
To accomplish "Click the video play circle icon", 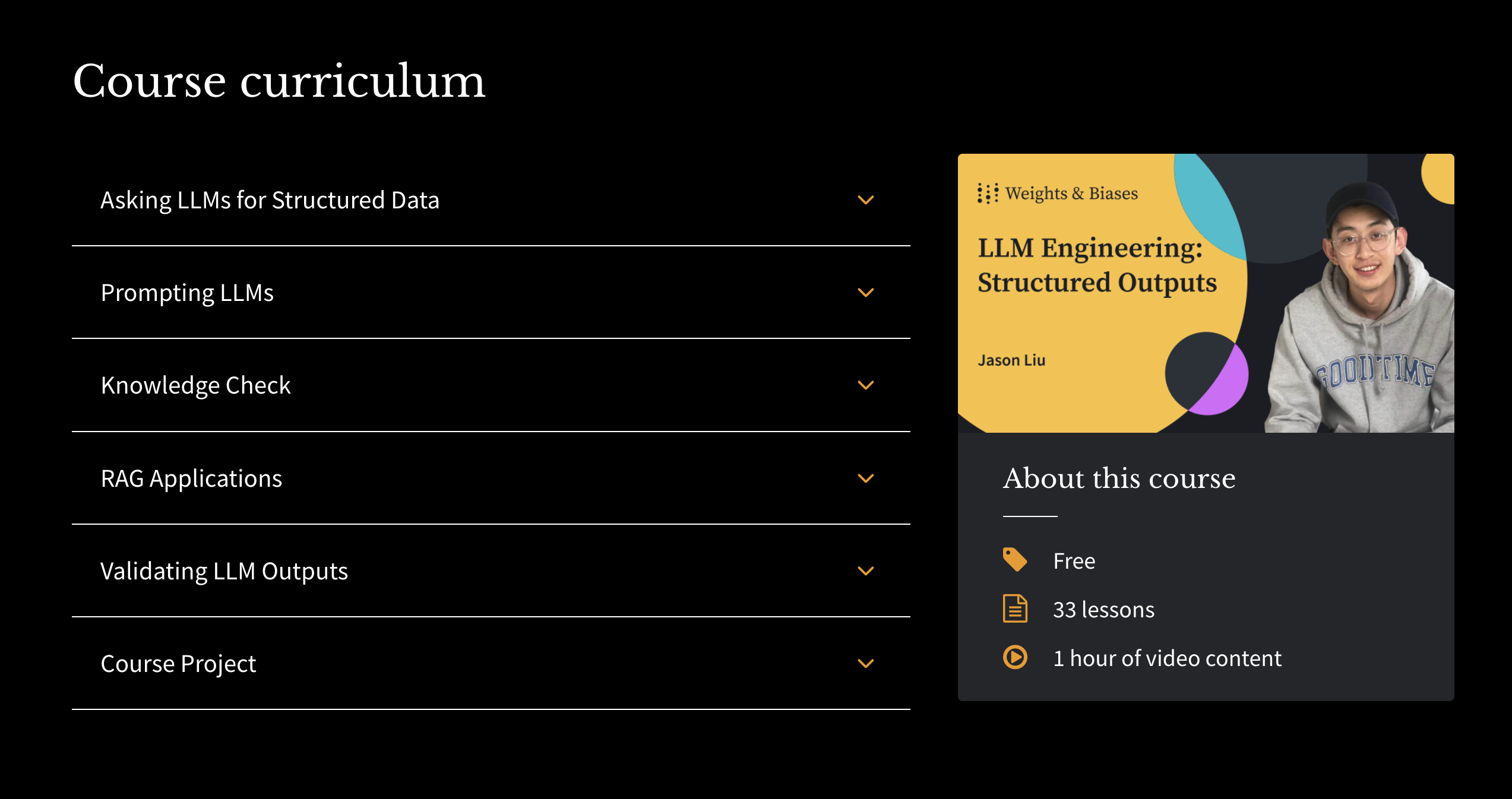I will (1015, 657).
